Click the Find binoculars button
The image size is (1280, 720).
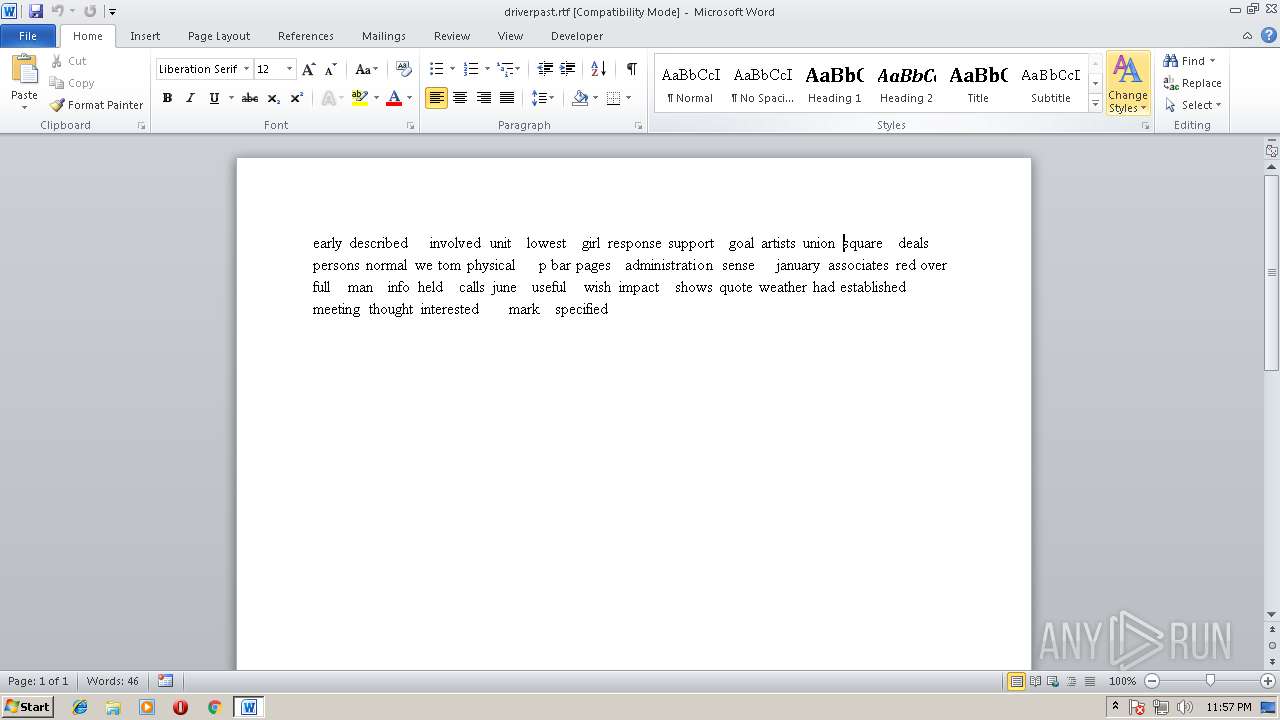point(1190,61)
